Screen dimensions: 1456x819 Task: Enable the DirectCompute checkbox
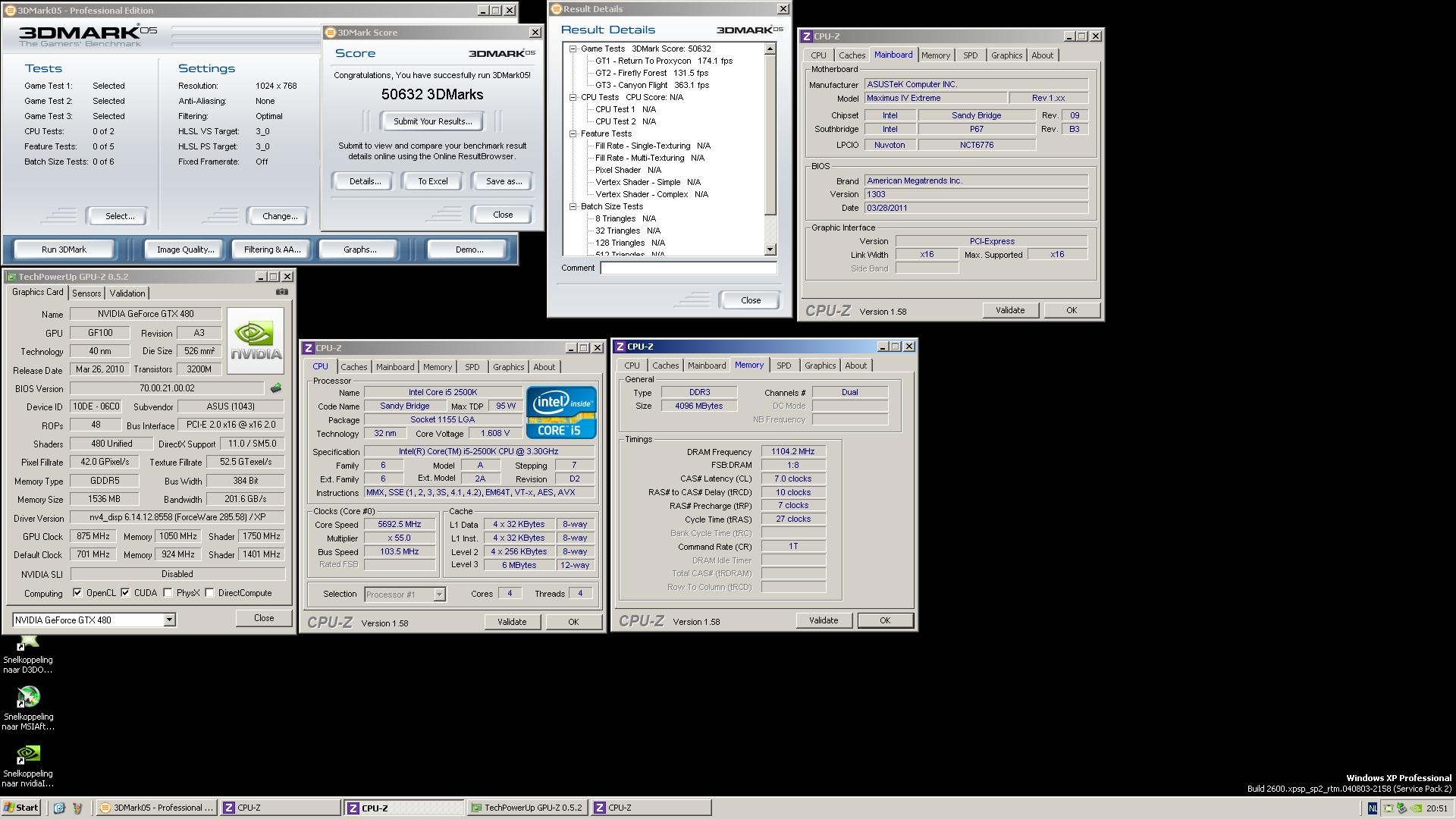(x=209, y=593)
